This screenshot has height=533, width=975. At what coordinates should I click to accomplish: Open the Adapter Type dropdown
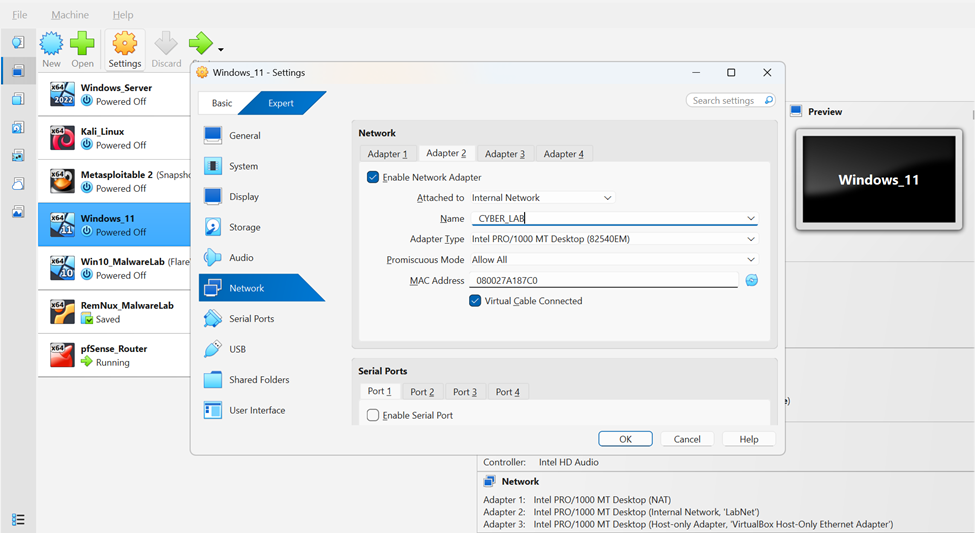point(614,239)
